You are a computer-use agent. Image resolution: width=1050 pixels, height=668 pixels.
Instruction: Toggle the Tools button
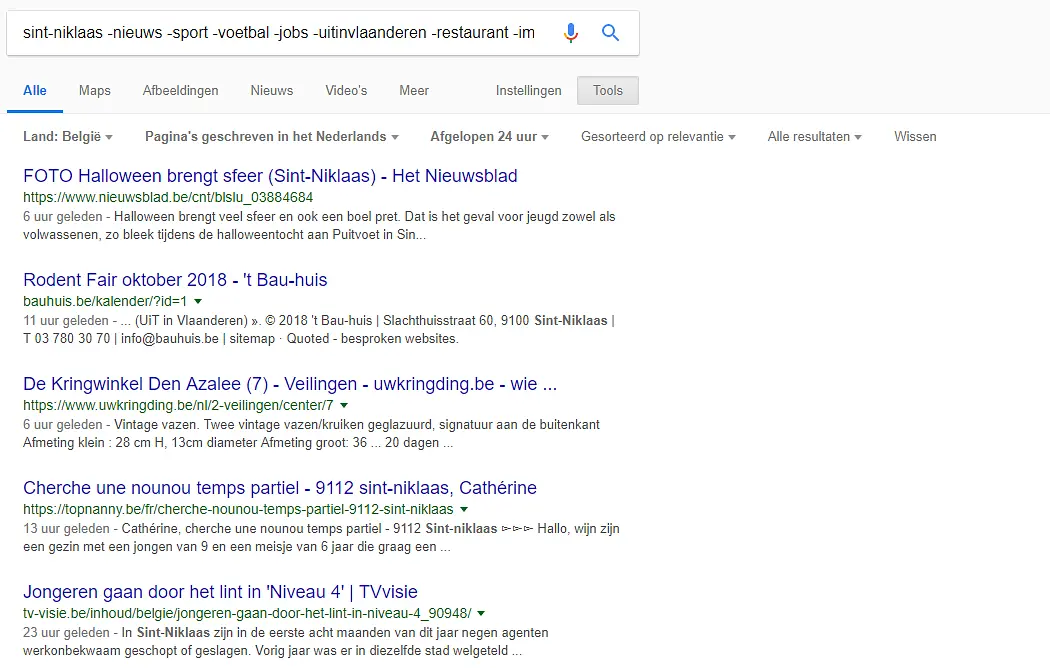pos(607,90)
